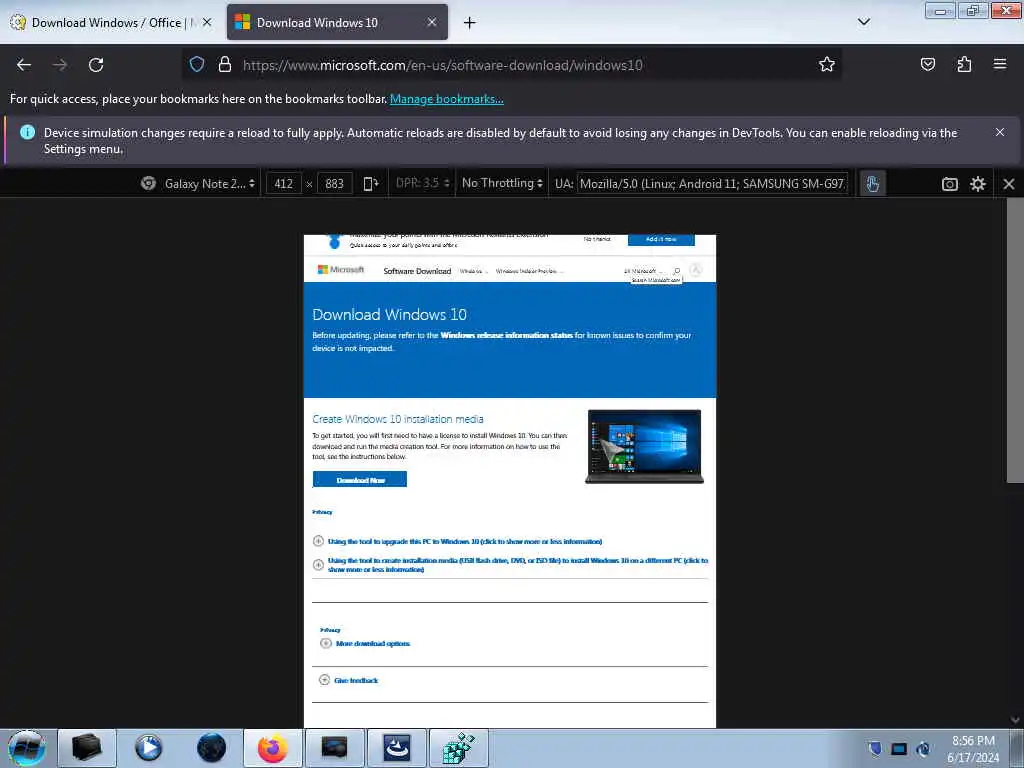Open the Registry Editor cubes taskbar icon
The height and width of the screenshot is (768, 1024).
[458, 748]
